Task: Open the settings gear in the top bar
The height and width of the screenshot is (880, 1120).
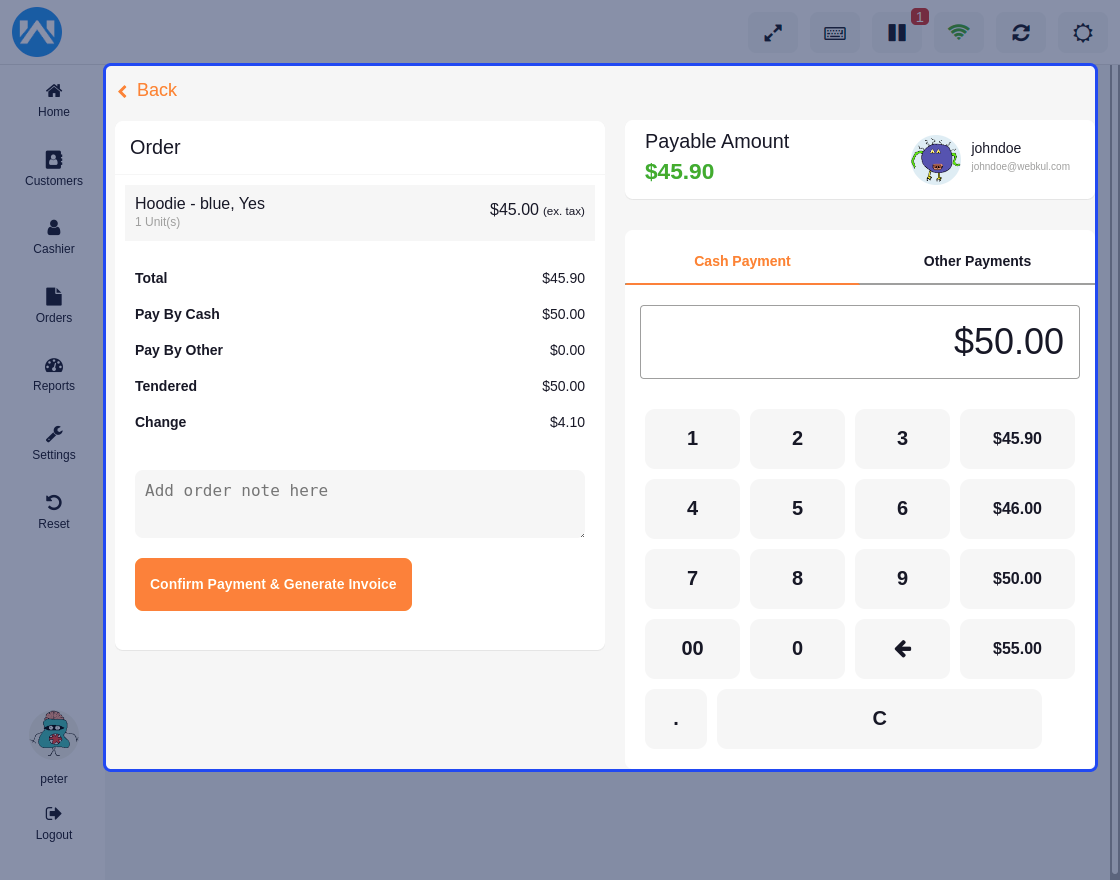Action: point(1082,32)
